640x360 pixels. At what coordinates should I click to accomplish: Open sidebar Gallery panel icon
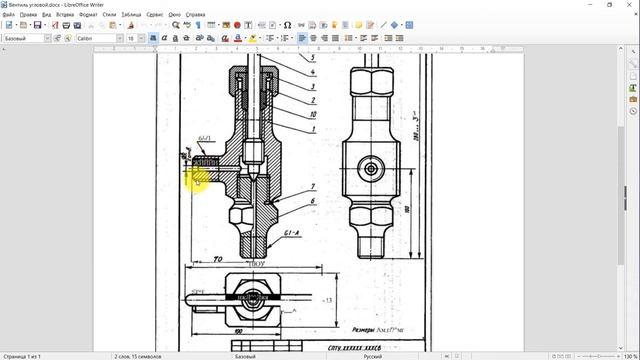633,99
